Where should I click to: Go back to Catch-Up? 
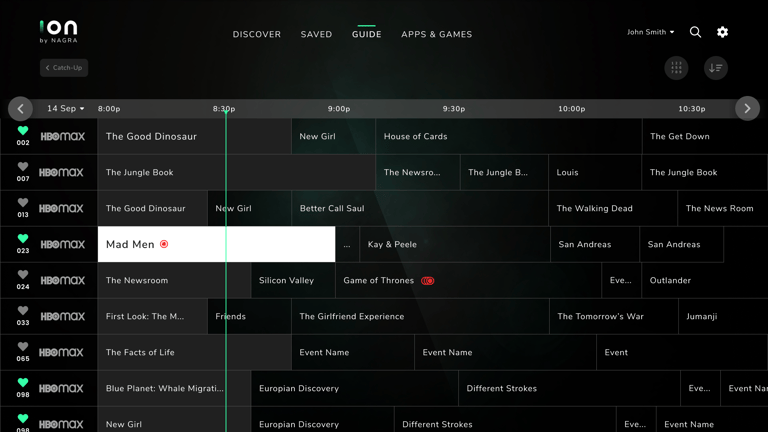coord(64,68)
